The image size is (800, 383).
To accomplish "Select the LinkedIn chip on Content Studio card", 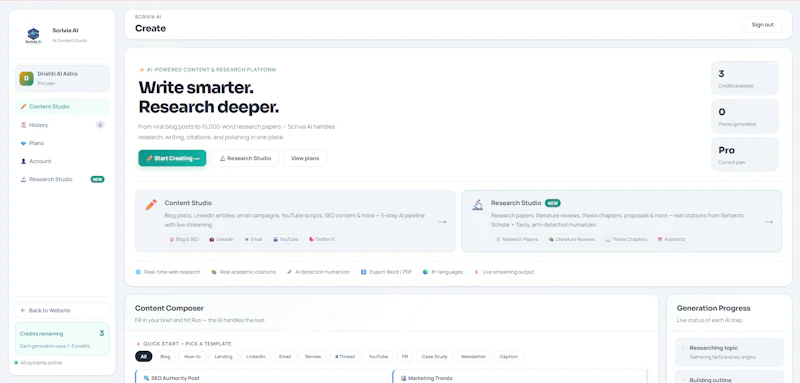I will 221,239.
